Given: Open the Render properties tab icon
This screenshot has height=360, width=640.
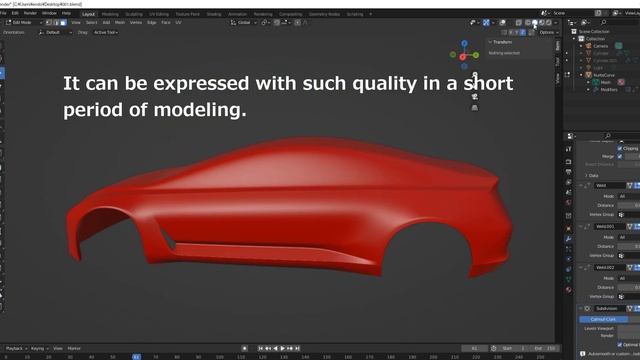Looking at the screenshot, I should 569,162.
